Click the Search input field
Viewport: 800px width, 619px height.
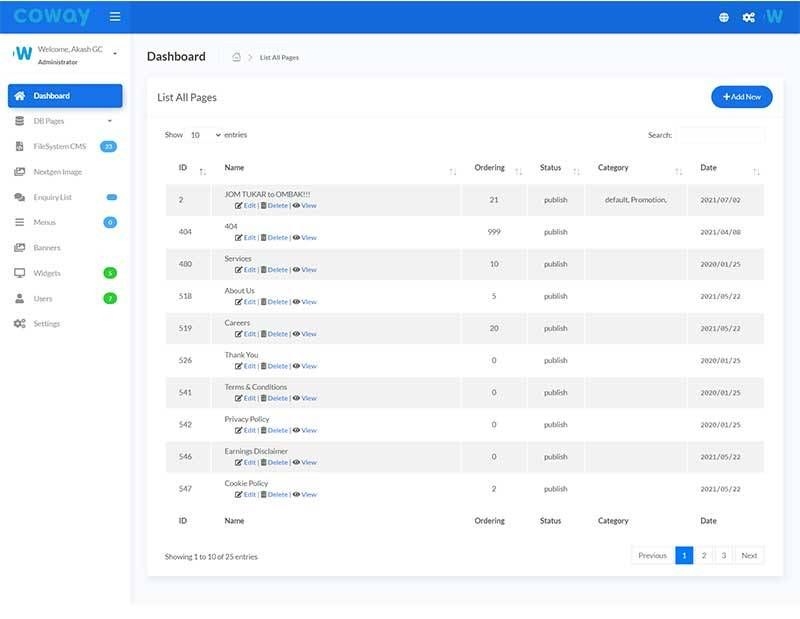coord(719,135)
